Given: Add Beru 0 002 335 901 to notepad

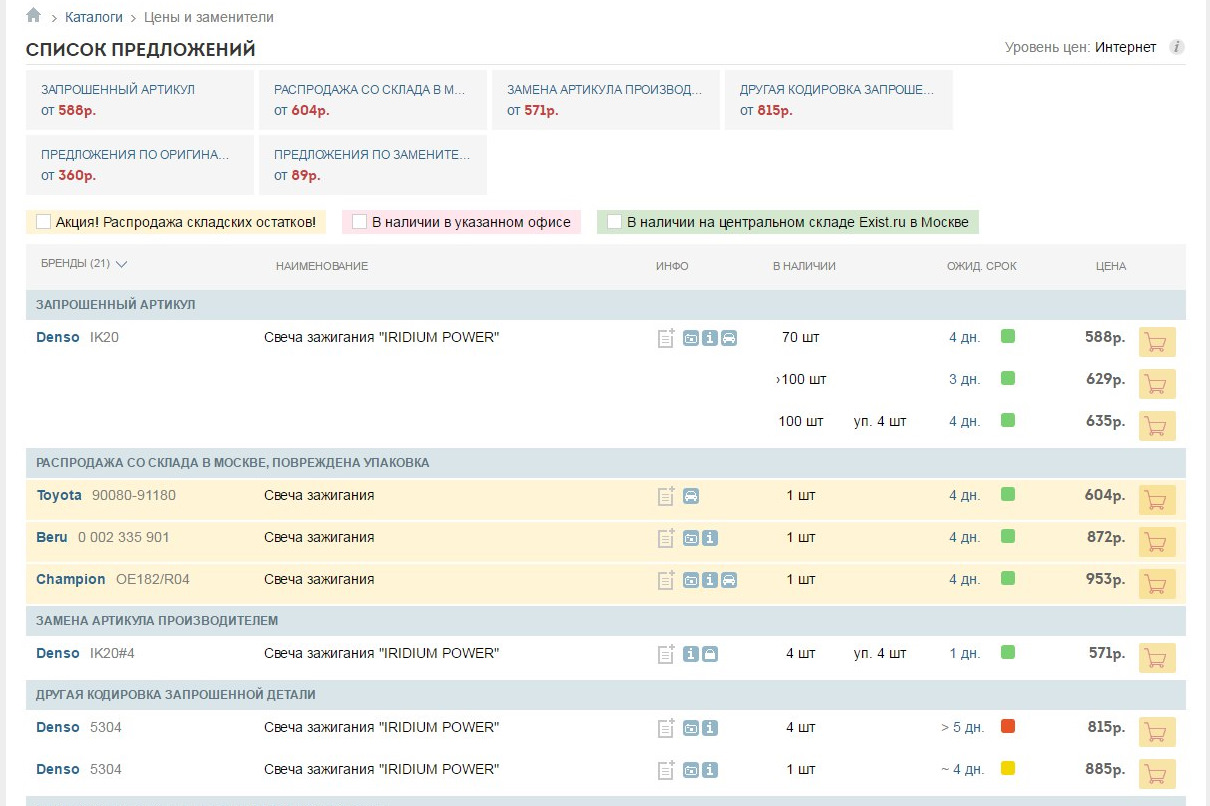Looking at the screenshot, I should pyautogui.click(x=666, y=538).
